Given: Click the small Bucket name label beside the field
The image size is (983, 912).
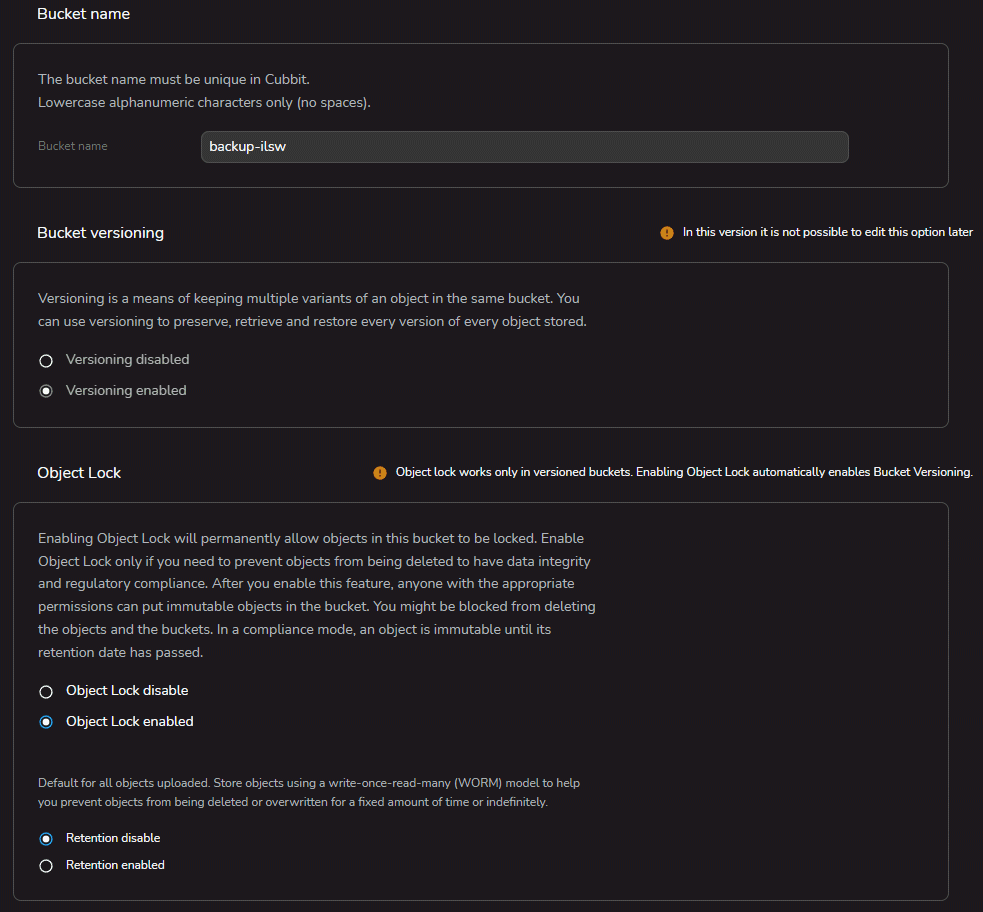Looking at the screenshot, I should point(73,146).
